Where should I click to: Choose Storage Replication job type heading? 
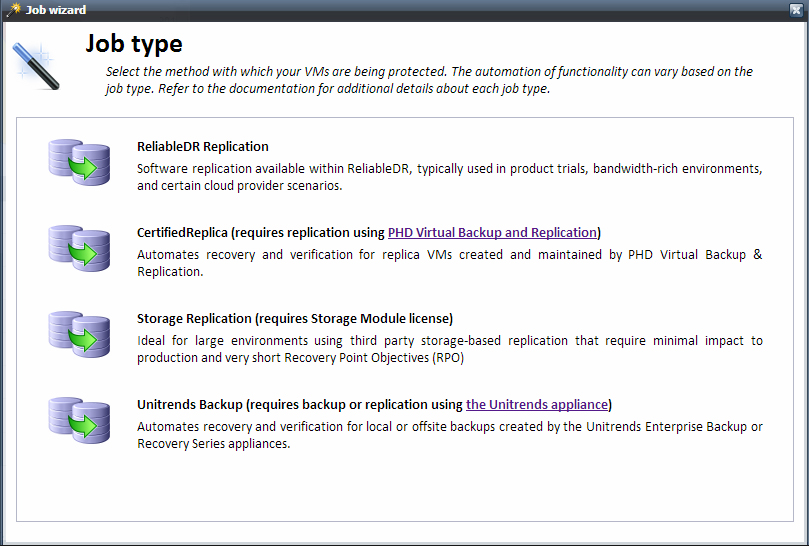[295, 319]
